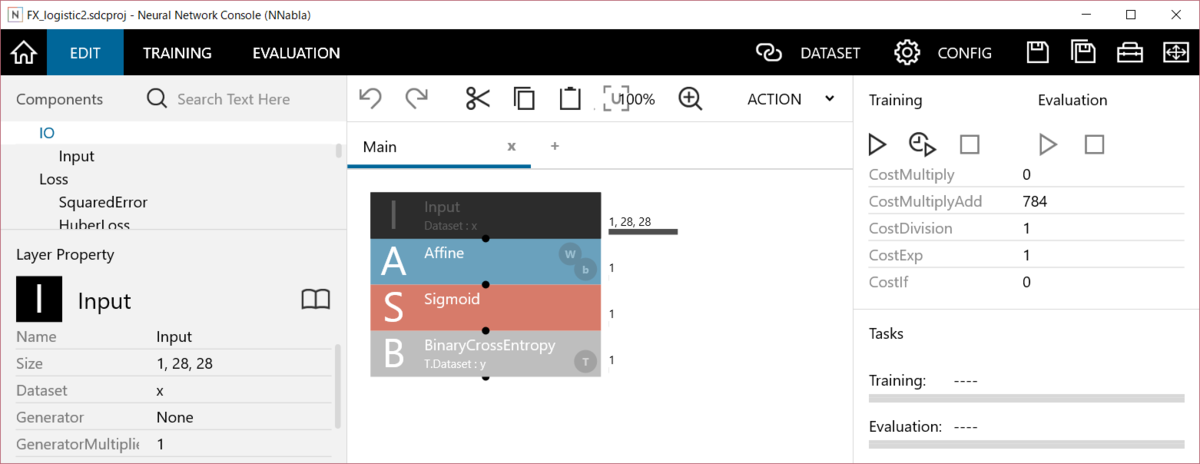Switch to the EDIT tab

tap(85, 52)
